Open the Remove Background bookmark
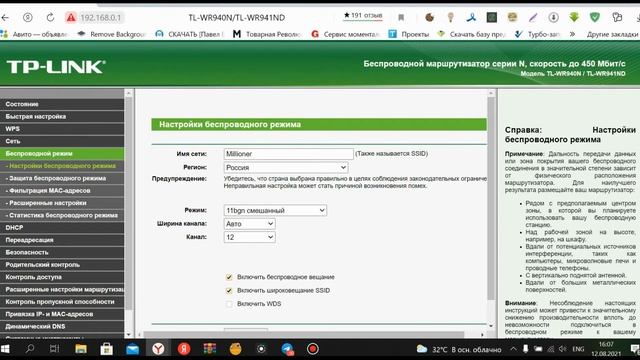The image size is (640, 360). (111, 34)
